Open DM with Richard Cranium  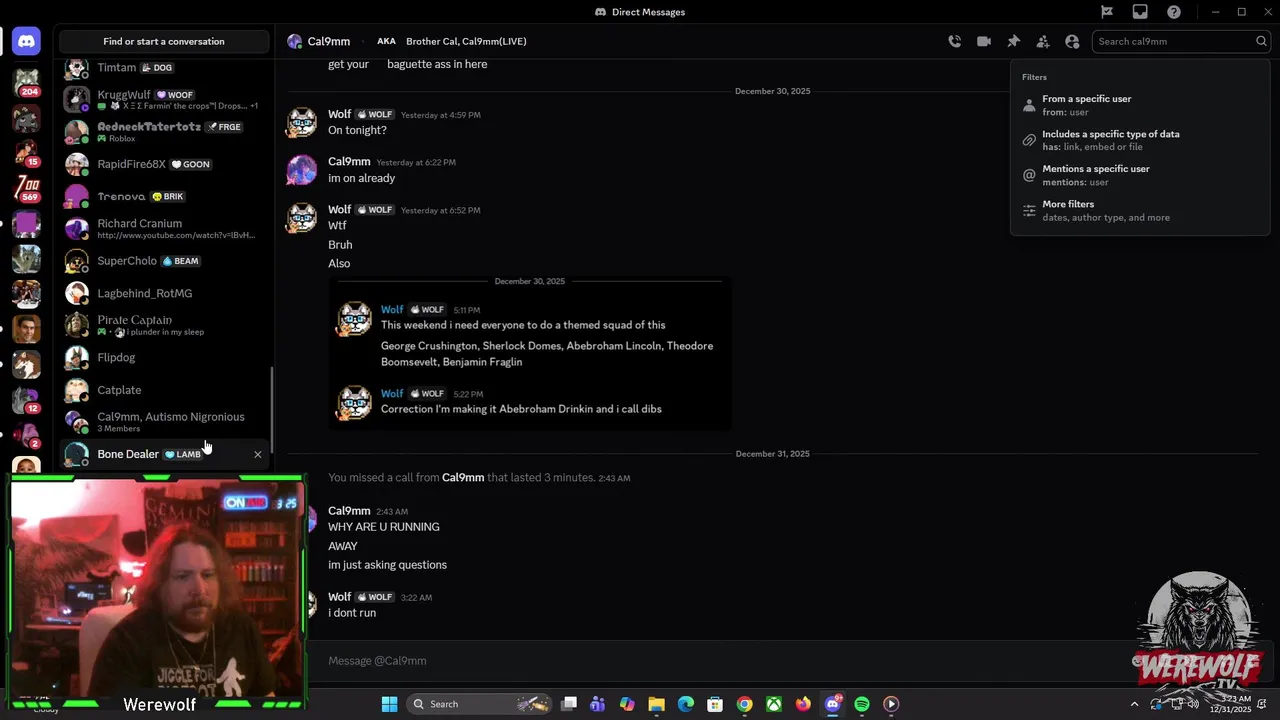[x=164, y=228]
